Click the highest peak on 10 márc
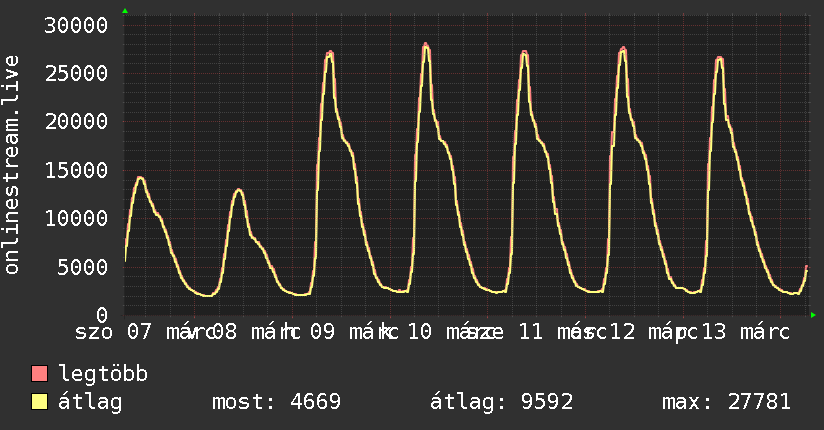Screen dimensions: 824x430 point(426,45)
